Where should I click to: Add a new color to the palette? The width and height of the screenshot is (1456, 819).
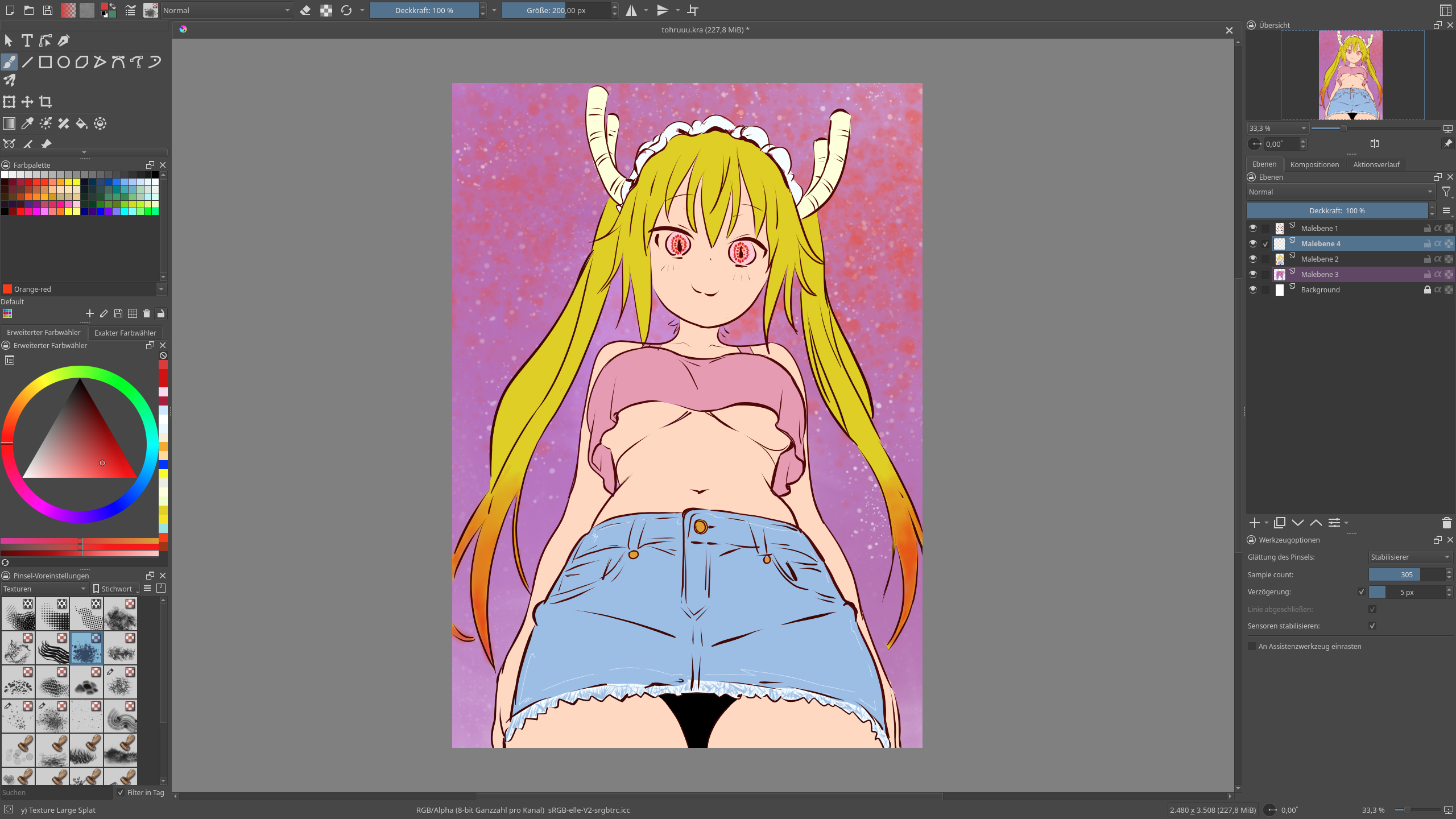pyautogui.click(x=89, y=313)
